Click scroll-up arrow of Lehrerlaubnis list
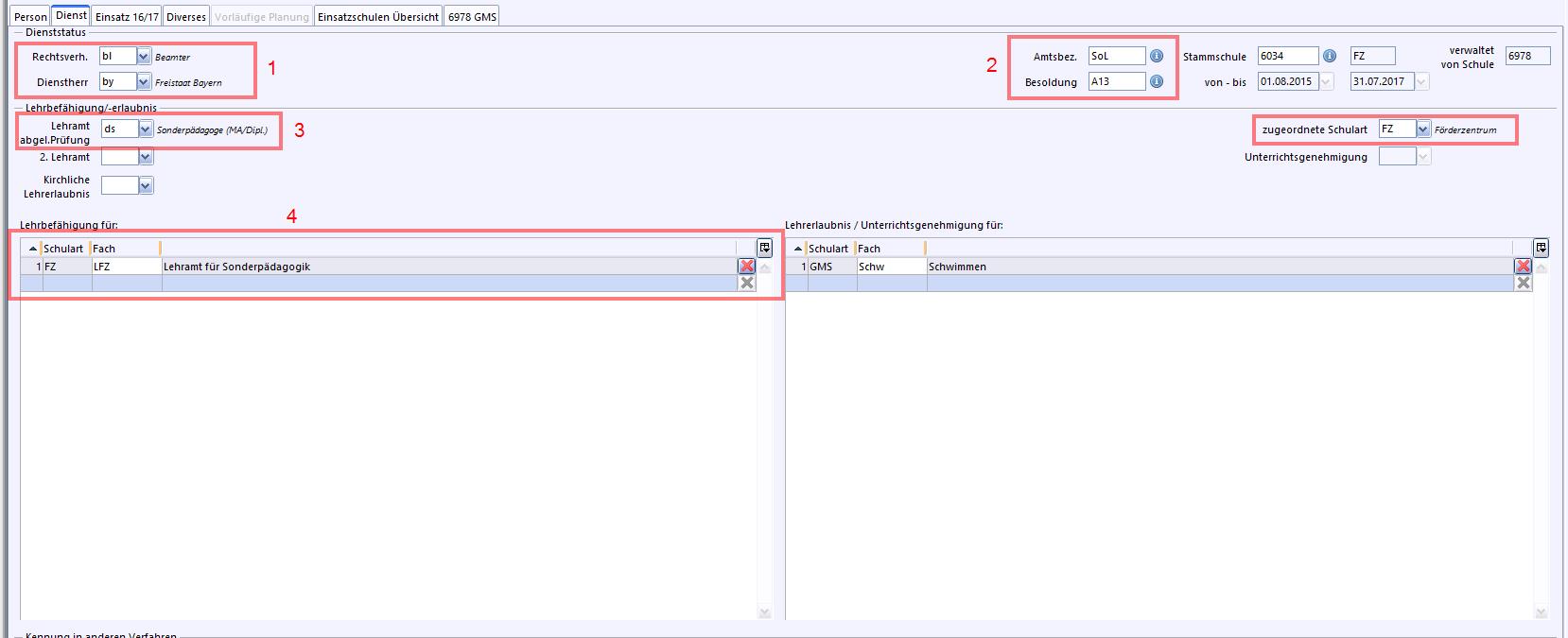Screen dimensions: 1568x638 [1542, 267]
